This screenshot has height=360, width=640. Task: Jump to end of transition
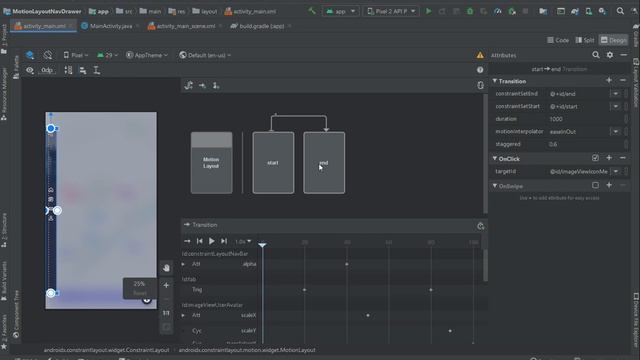(x=224, y=241)
